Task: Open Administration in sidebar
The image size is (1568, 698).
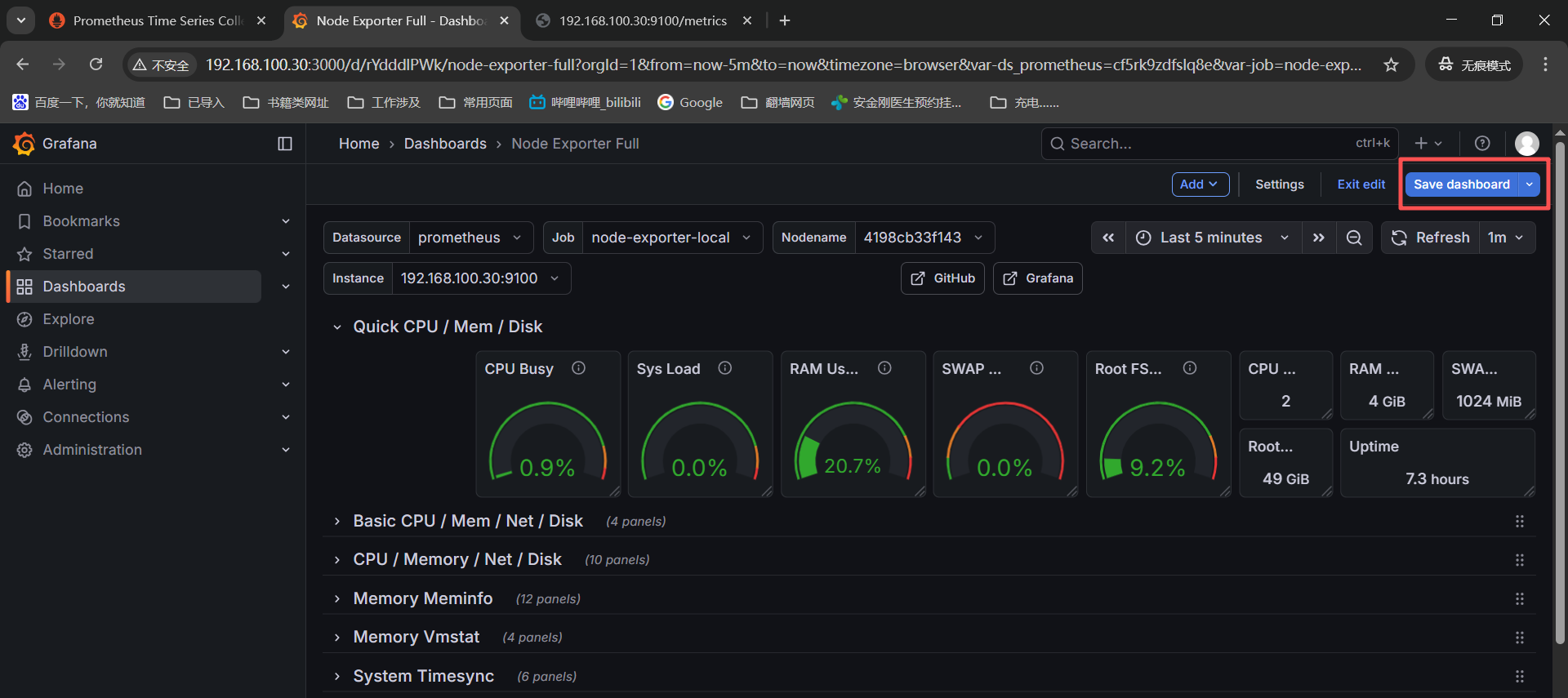Action: 92,450
